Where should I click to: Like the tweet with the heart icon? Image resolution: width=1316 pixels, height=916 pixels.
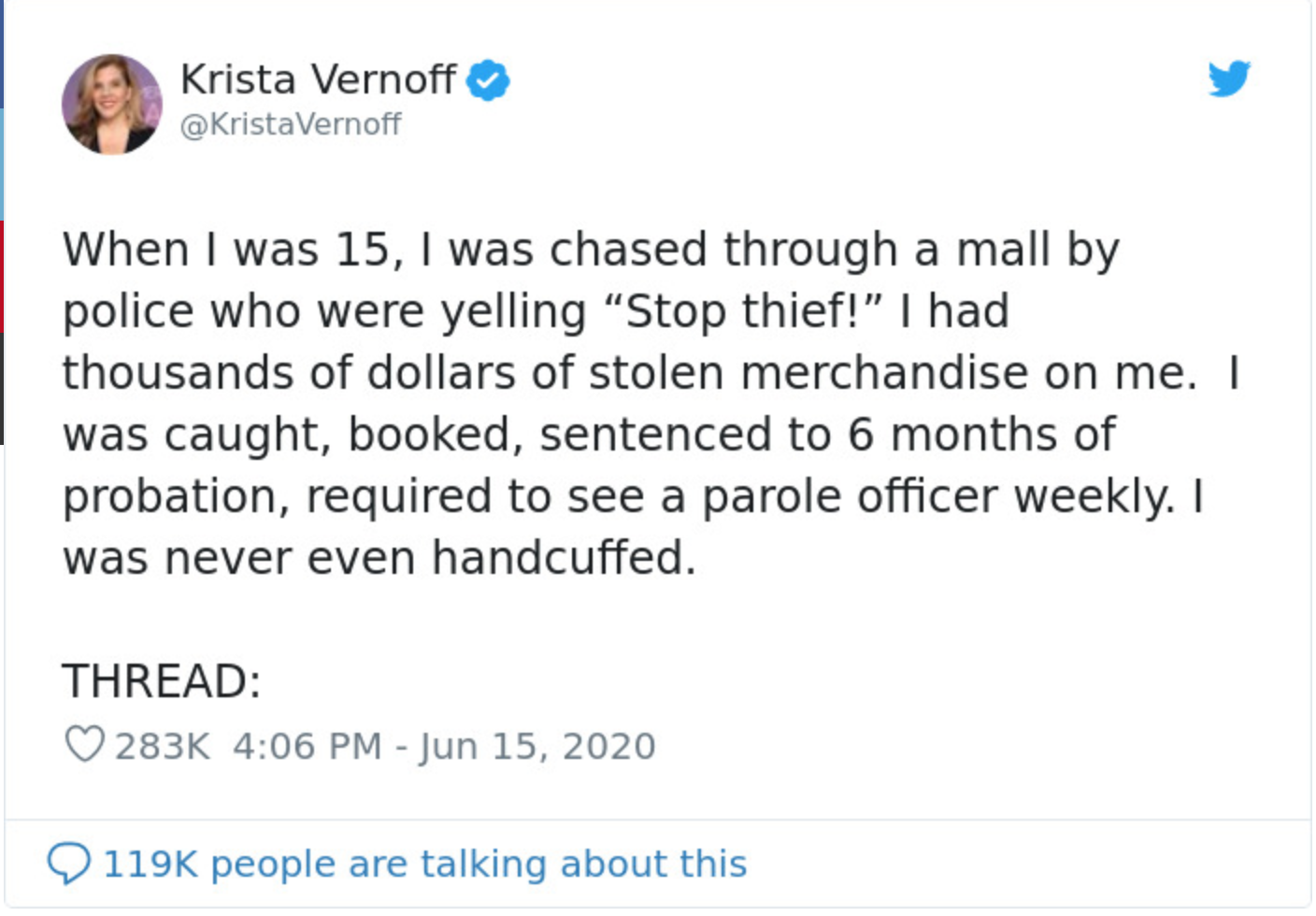[x=84, y=745]
